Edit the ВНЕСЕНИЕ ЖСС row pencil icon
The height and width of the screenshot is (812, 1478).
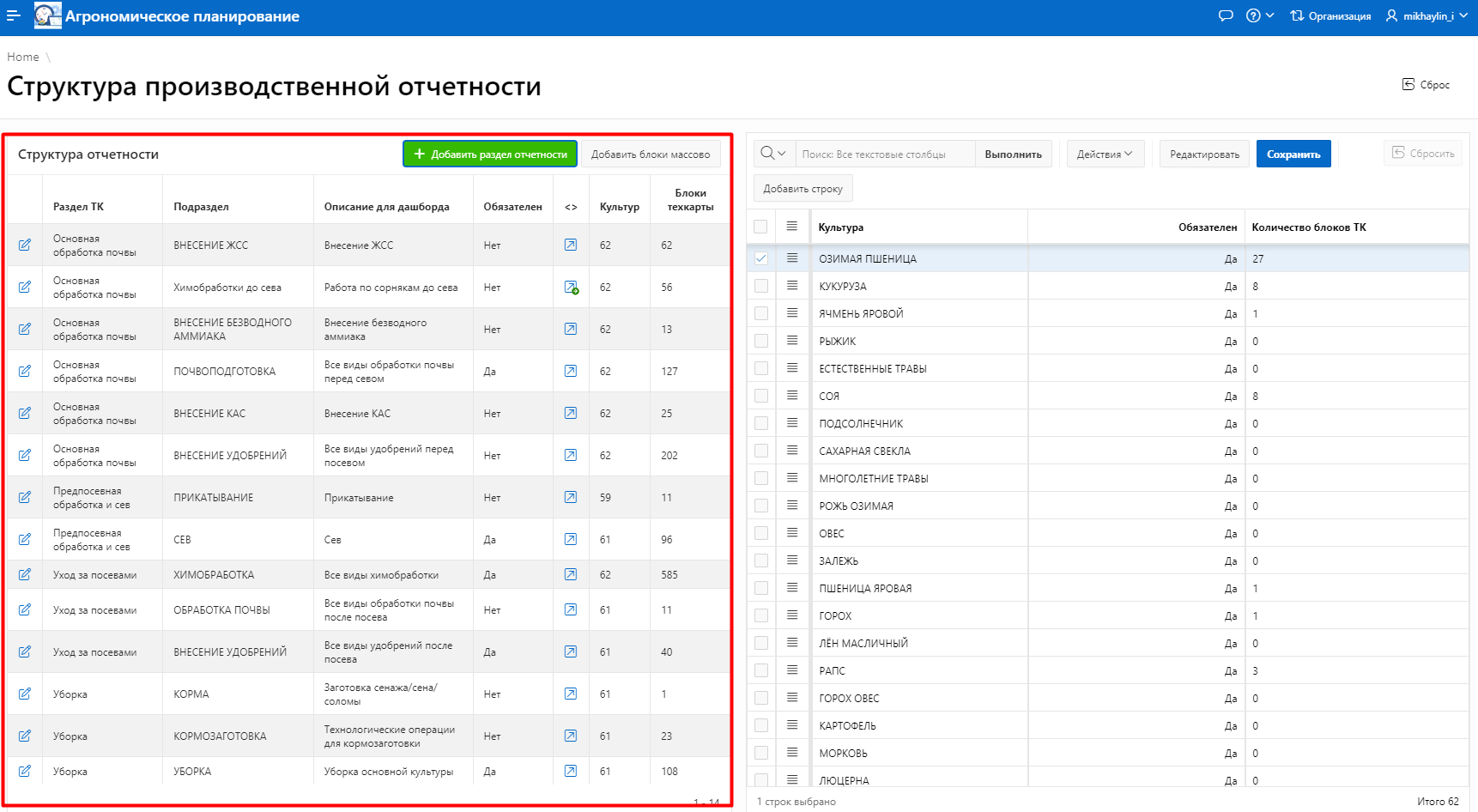[25, 245]
